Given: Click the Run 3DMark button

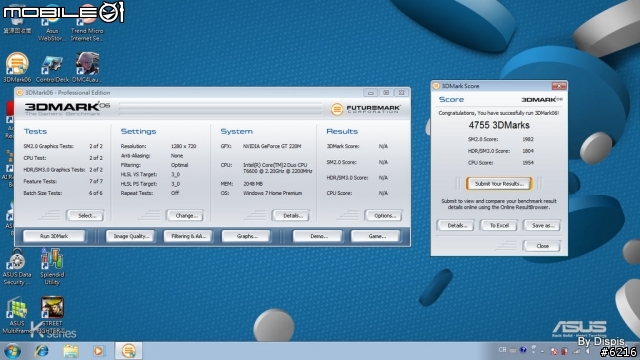Looking at the screenshot, I should click(x=54, y=236).
